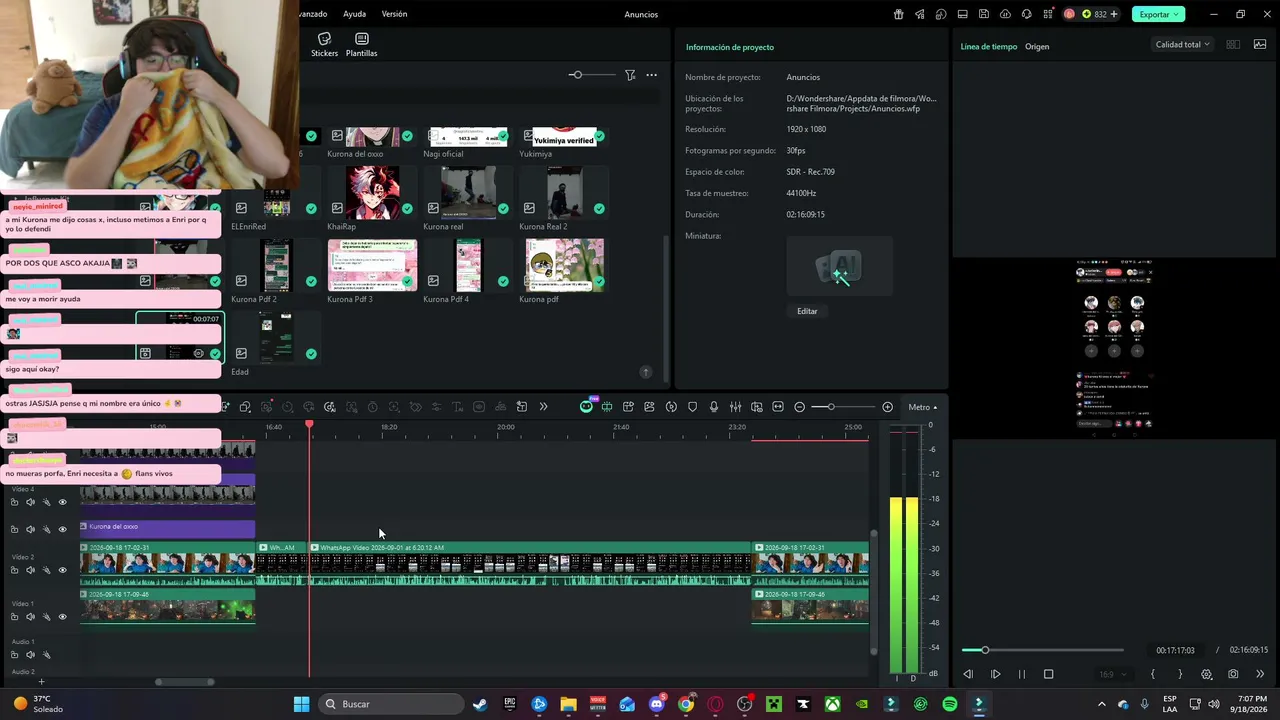The height and width of the screenshot is (720, 1280).
Task: Click the marker shield icon in timeline toolbar
Action: [692, 407]
